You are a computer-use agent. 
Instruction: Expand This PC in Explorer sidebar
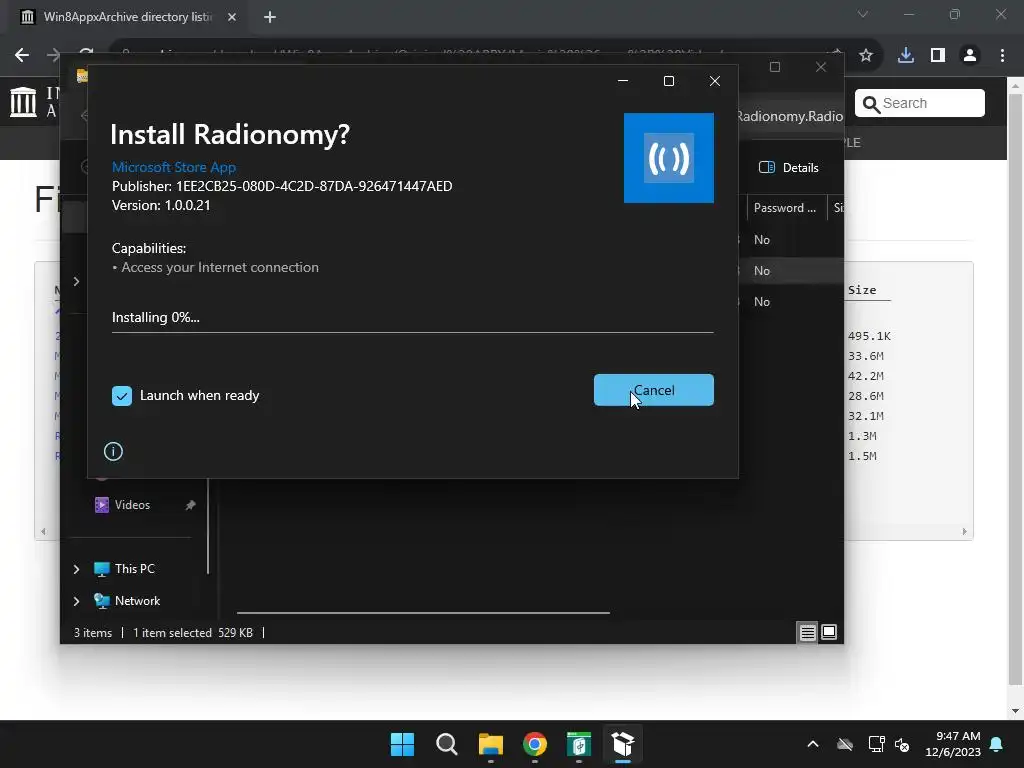pos(76,569)
